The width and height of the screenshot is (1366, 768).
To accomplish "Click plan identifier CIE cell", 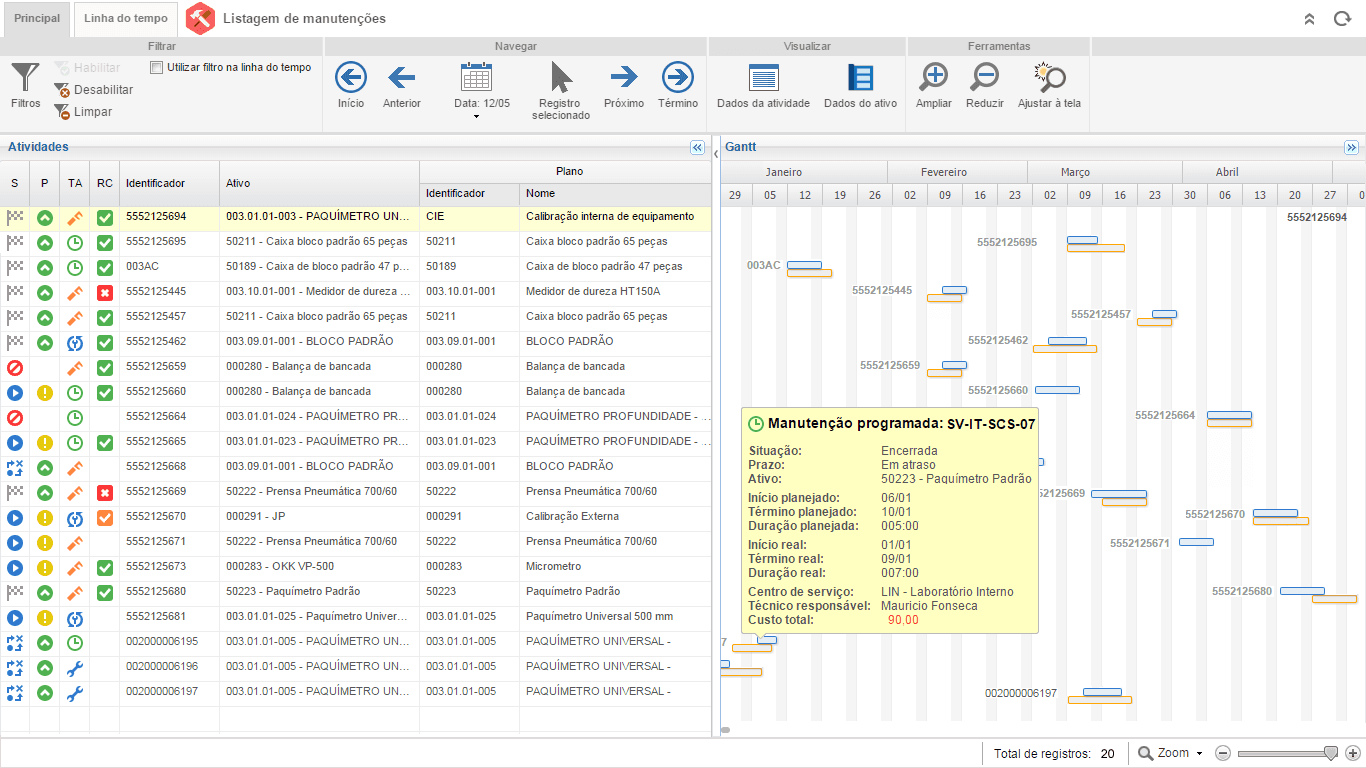I will click(470, 216).
